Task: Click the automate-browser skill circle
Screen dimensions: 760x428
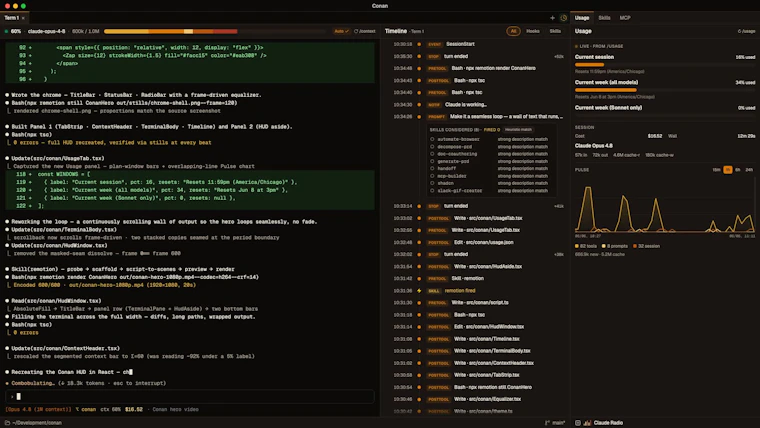Action: 432,139
